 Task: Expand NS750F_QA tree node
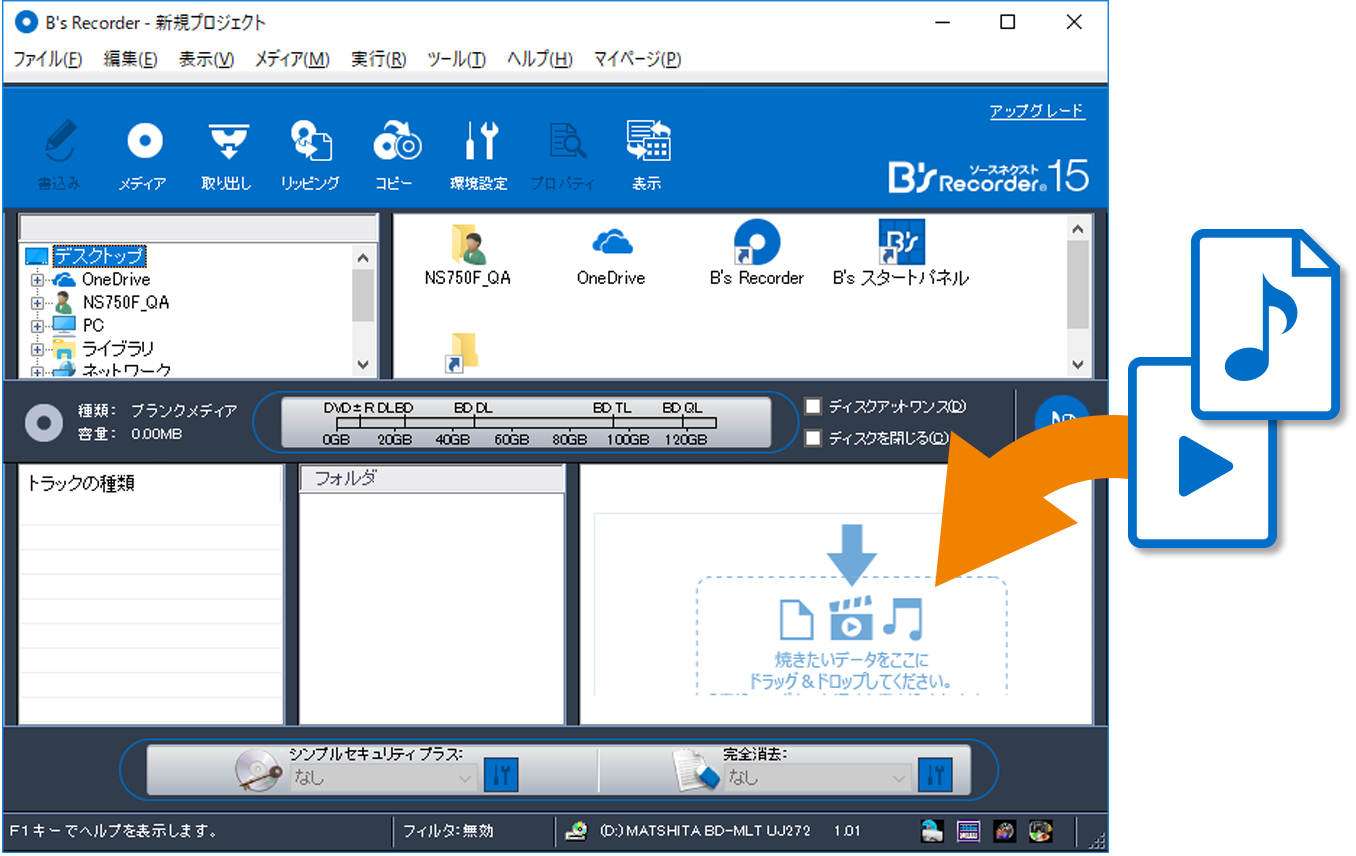[38, 303]
